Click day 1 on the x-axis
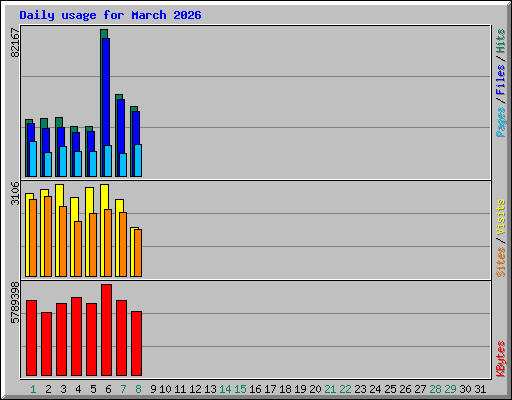The width and height of the screenshot is (512, 400). click(x=33, y=389)
